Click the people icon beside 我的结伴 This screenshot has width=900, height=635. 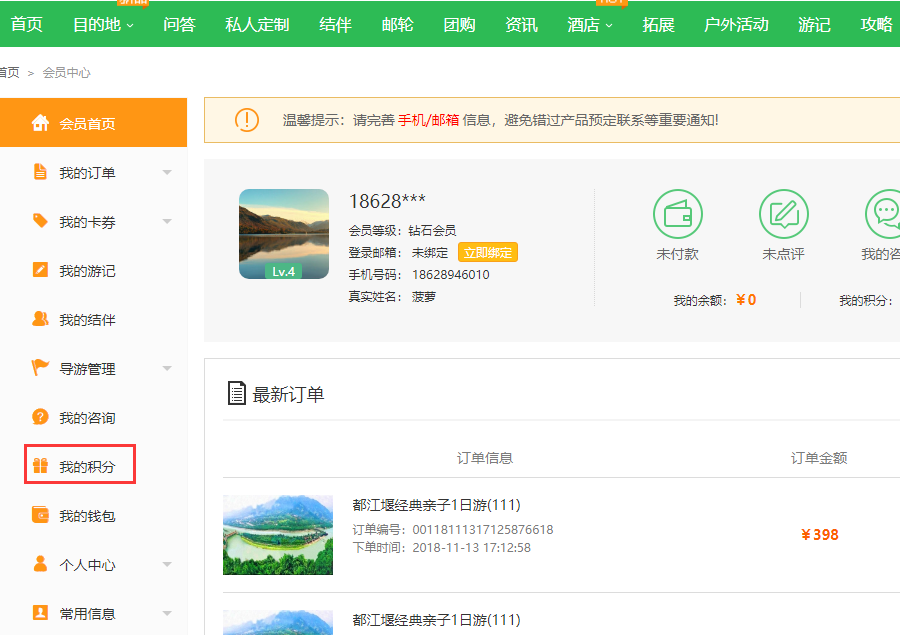[40, 319]
